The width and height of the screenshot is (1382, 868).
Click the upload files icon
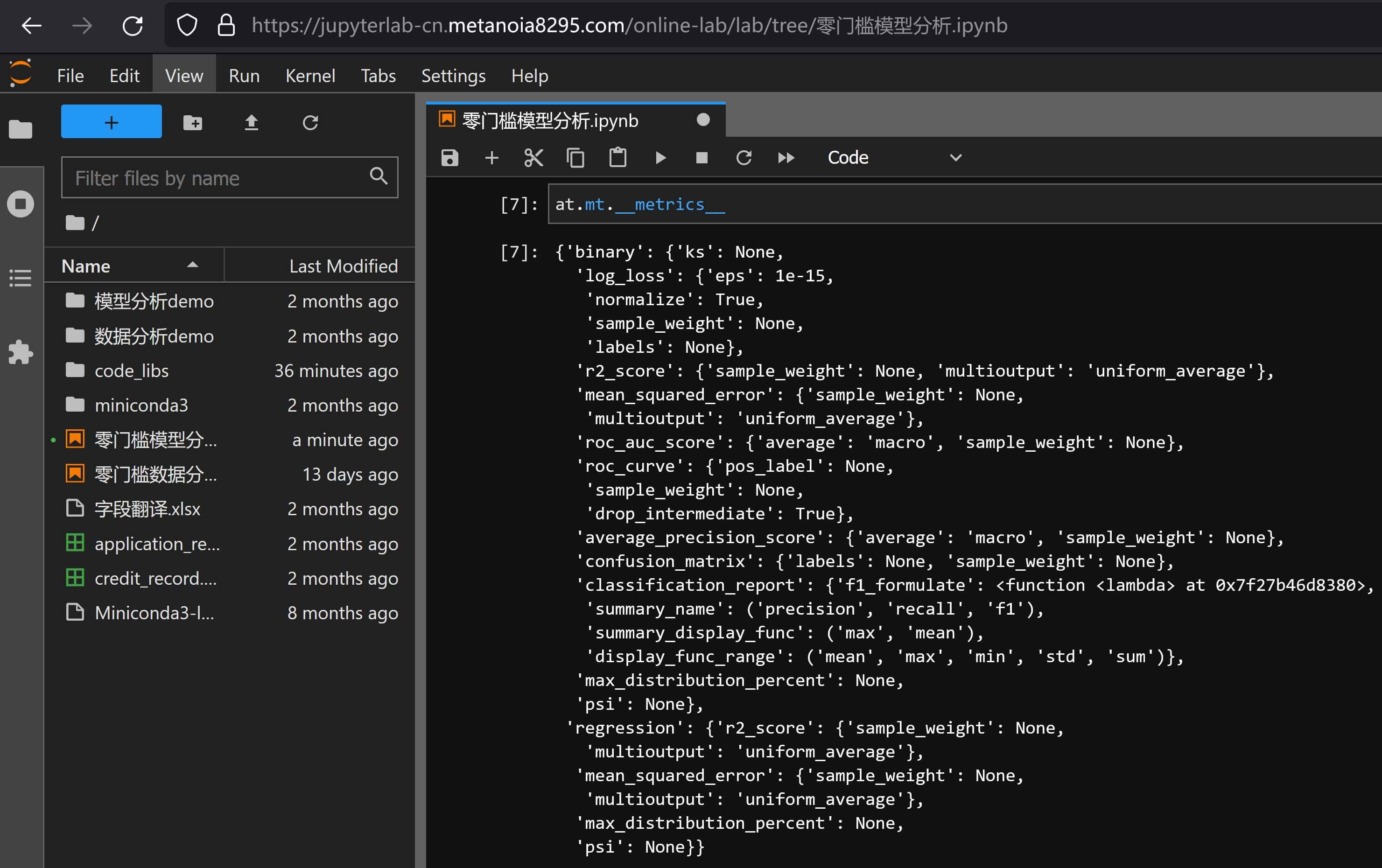click(x=252, y=122)
